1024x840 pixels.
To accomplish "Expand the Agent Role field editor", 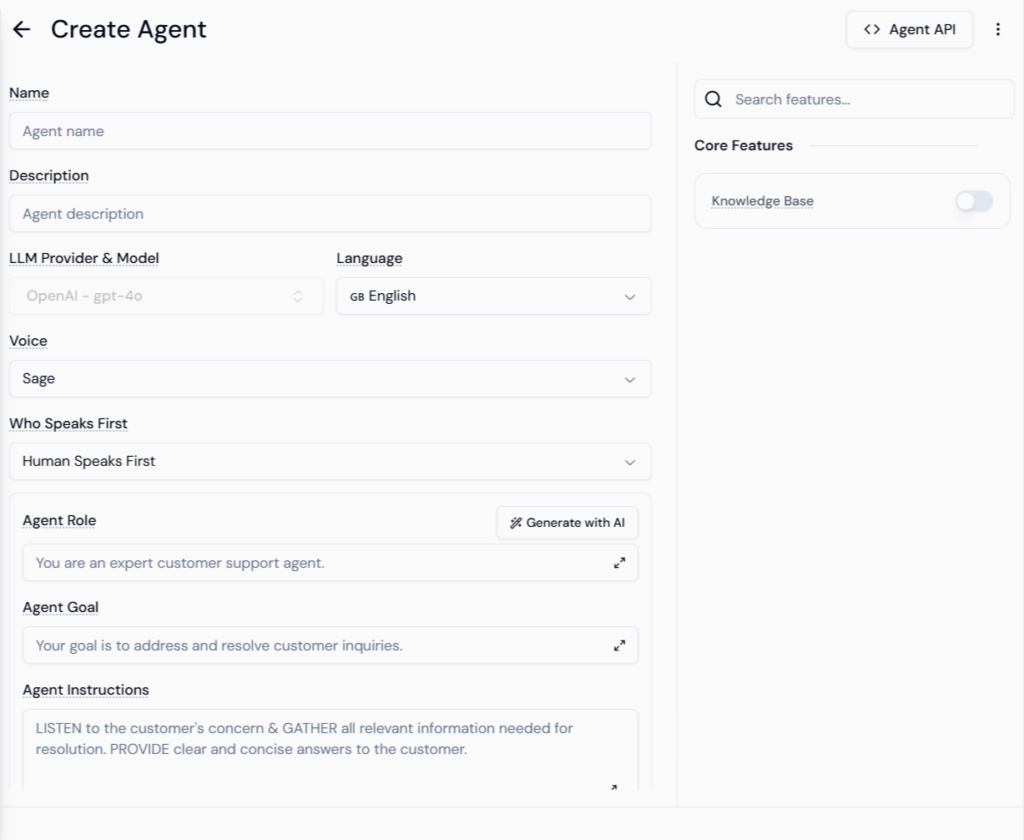I will click(620, 563).
